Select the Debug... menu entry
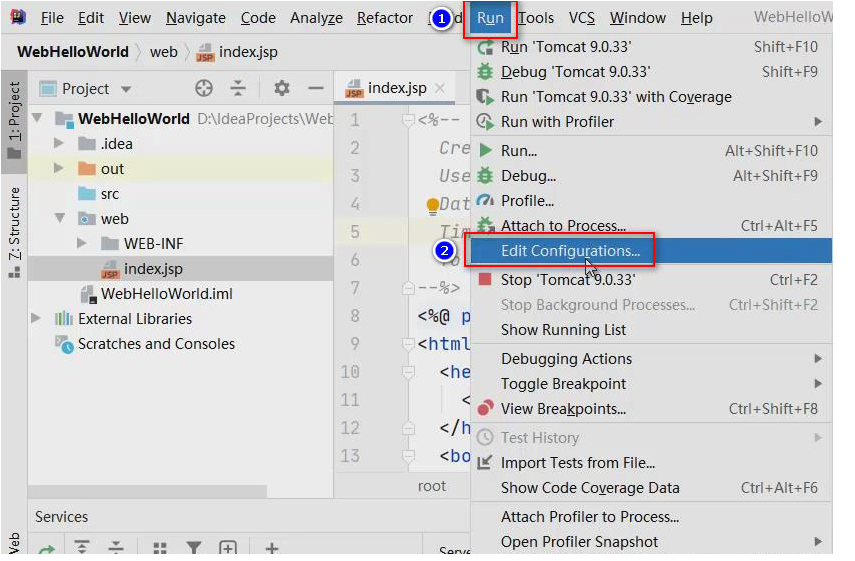This screenshot has width=855, height=561. 651,176
